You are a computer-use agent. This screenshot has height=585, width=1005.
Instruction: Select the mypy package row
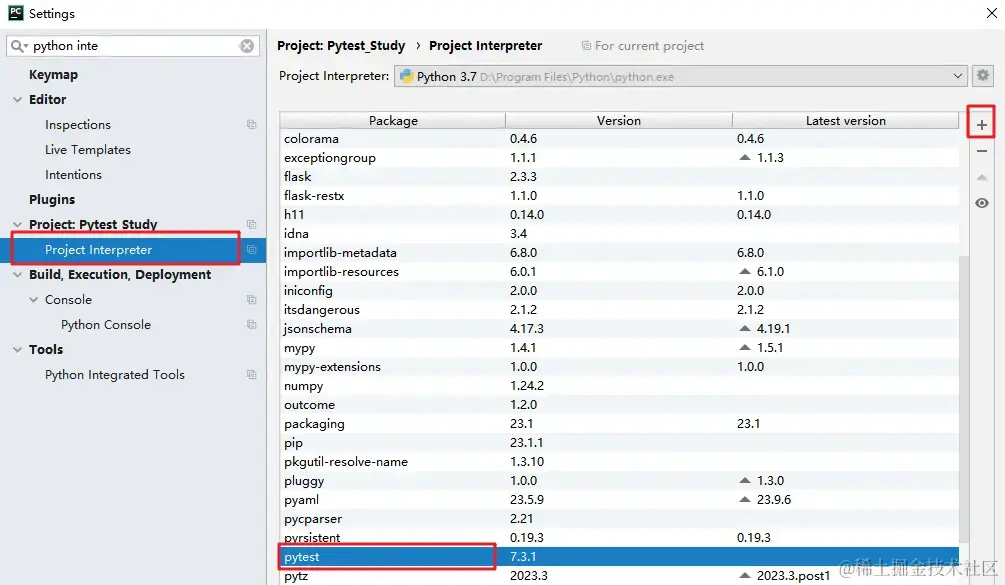click(x=619, y=347)
